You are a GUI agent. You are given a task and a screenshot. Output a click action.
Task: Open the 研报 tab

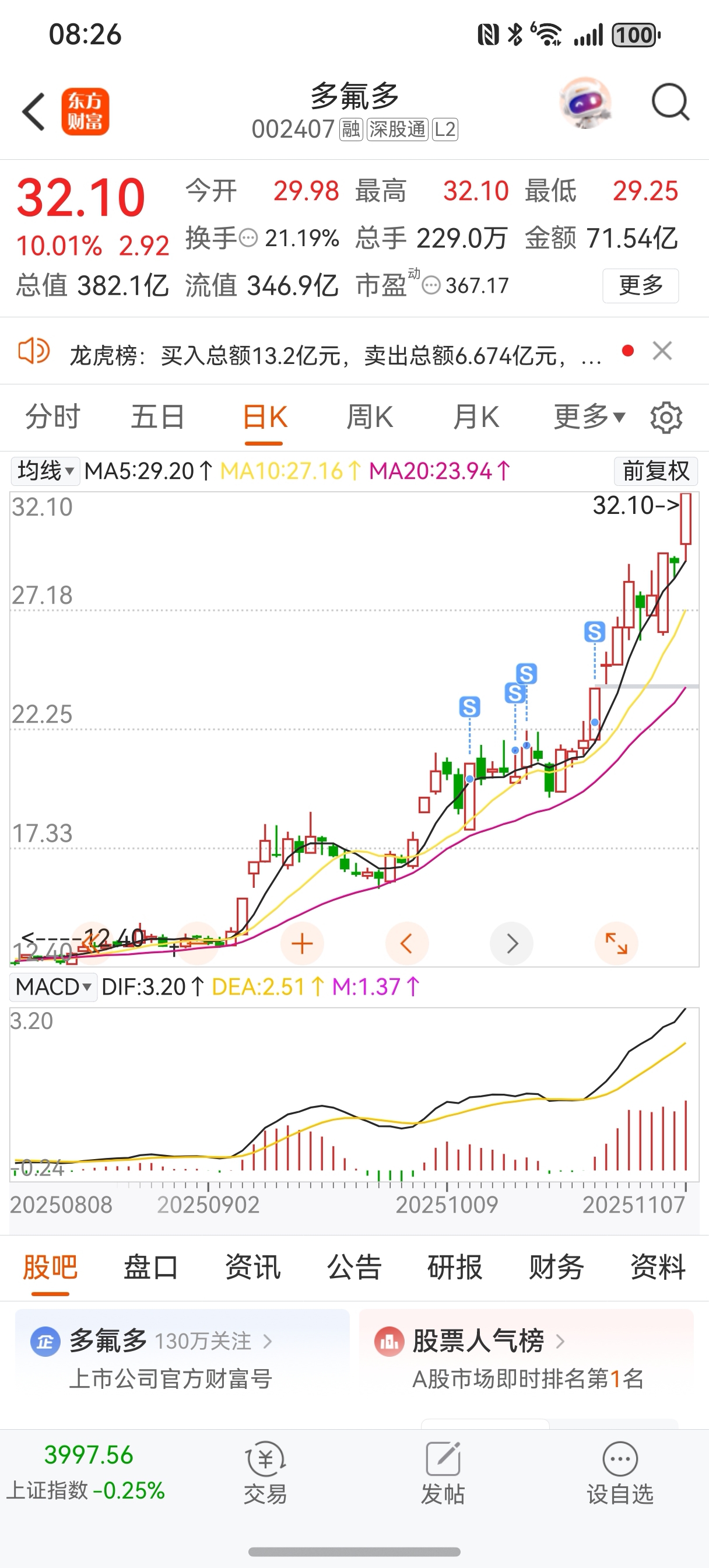pyautogui.click(x=455, y=1268)
